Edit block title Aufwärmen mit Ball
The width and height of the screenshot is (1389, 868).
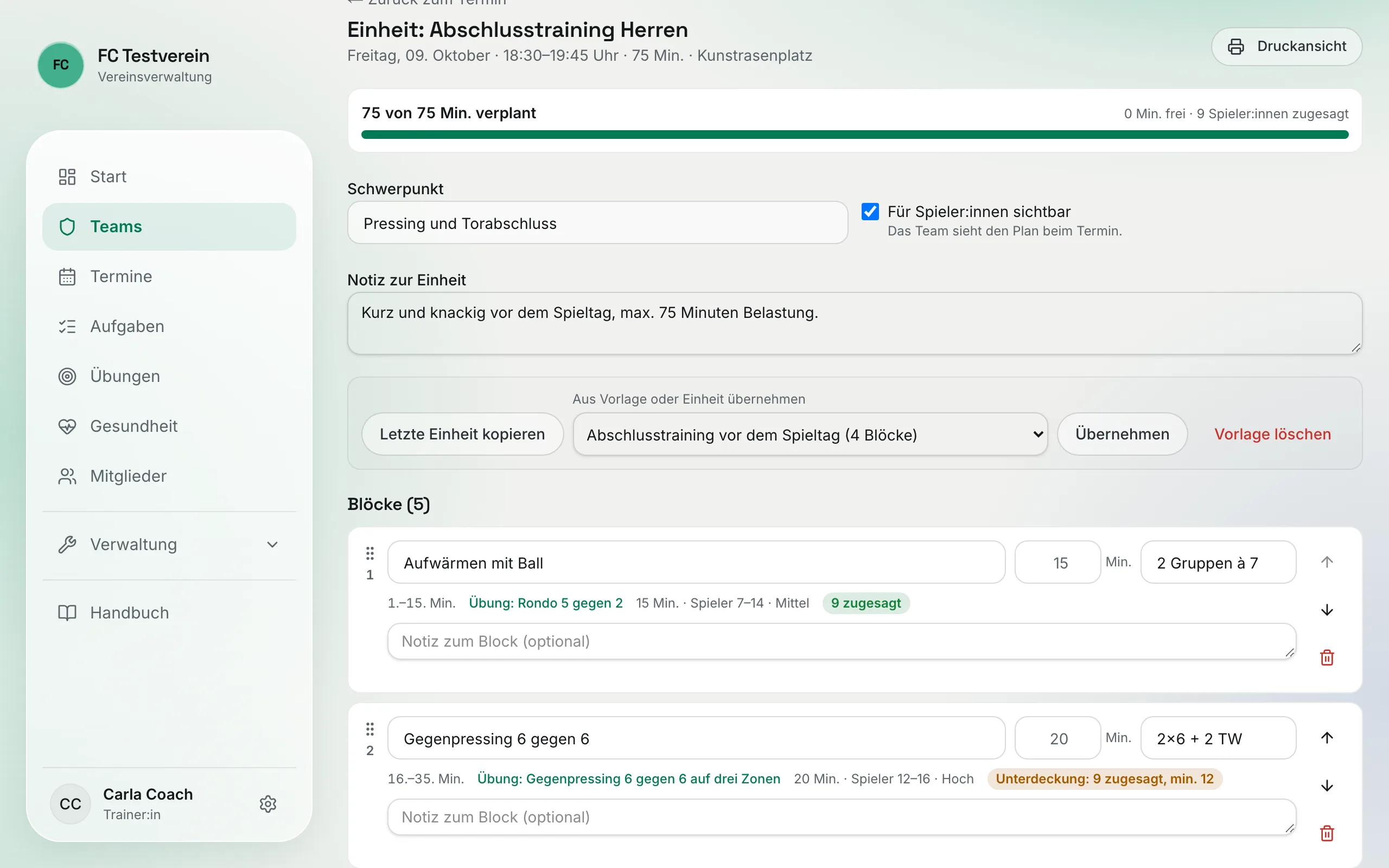(696, 562)
